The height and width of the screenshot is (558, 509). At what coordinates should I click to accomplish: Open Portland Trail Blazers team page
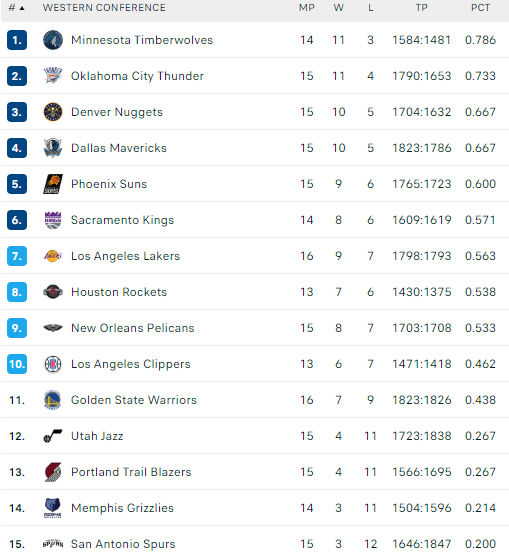click(131, 472)
